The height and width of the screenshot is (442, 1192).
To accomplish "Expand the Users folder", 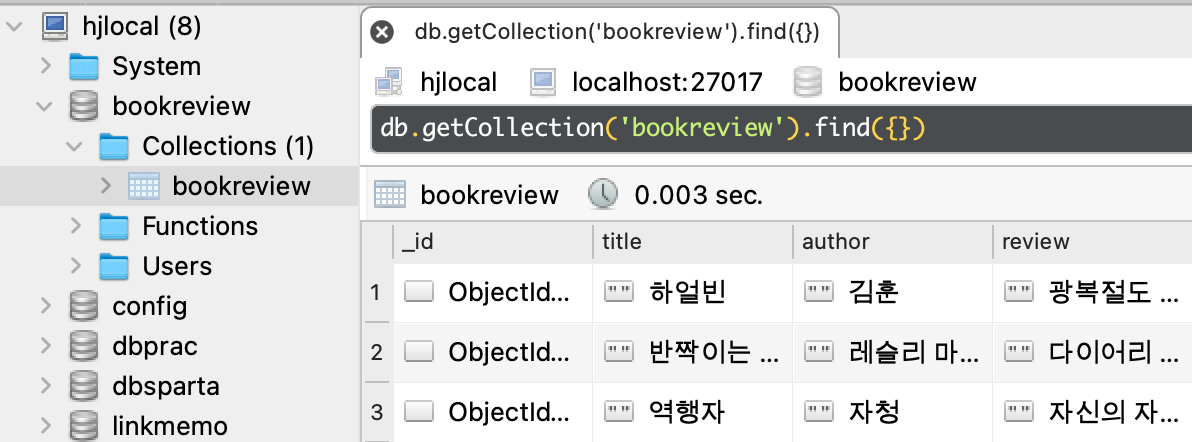I will coord(75,266).
